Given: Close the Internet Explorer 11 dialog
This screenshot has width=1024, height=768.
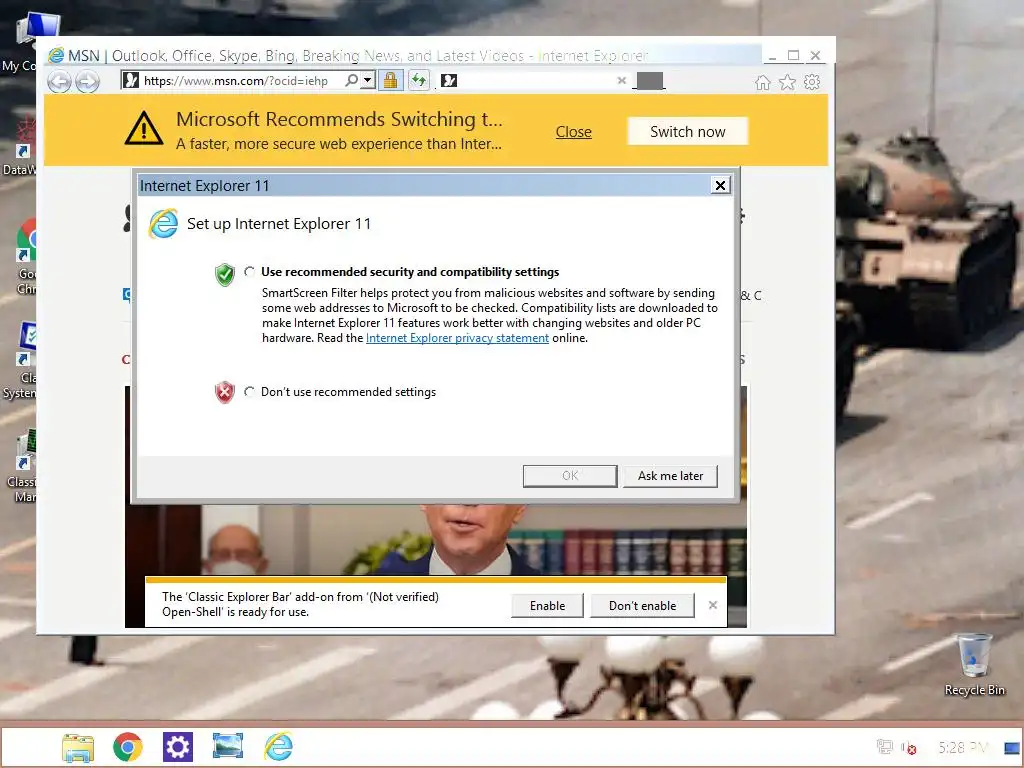Looking at the screenshot, I should (720, 185).
